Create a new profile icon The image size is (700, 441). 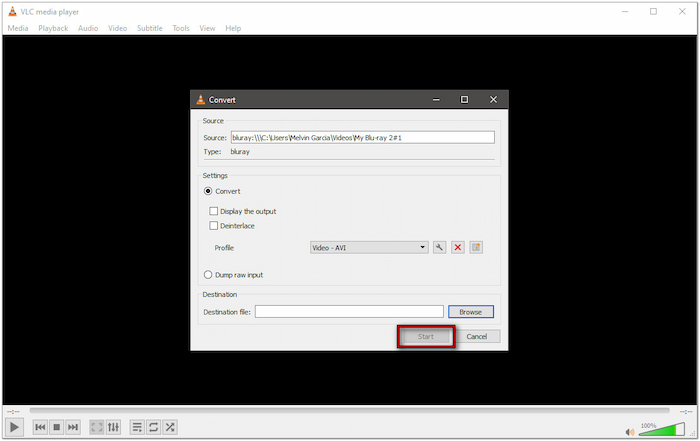tap(477, 247)
